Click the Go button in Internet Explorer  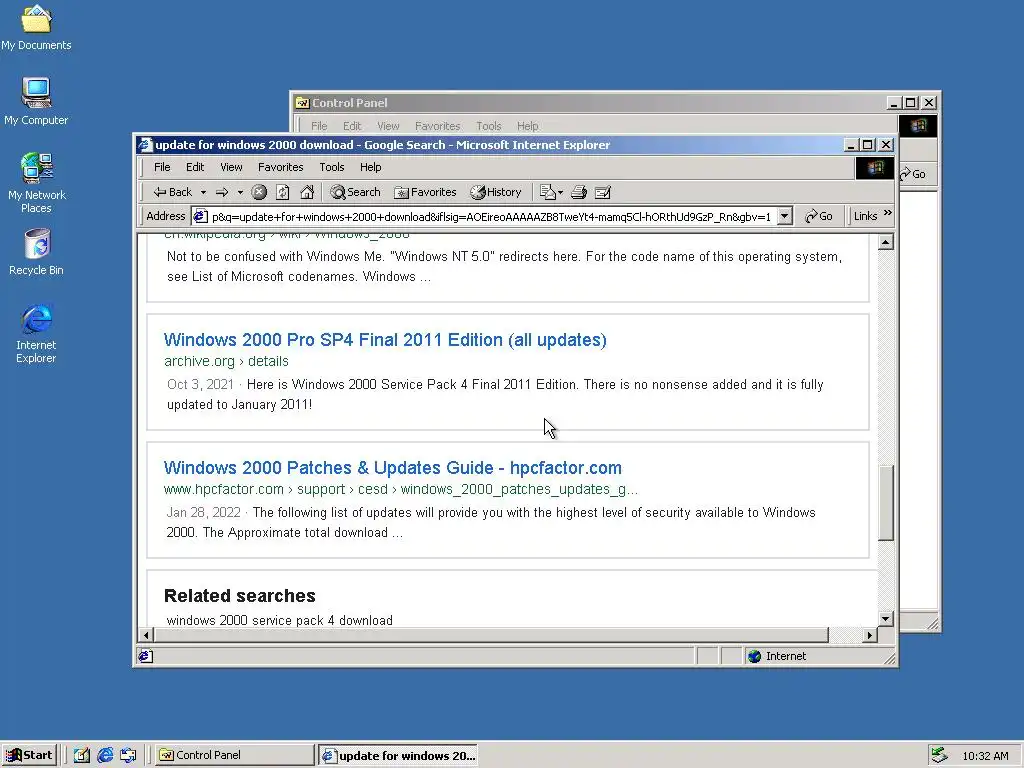(819, 216)
